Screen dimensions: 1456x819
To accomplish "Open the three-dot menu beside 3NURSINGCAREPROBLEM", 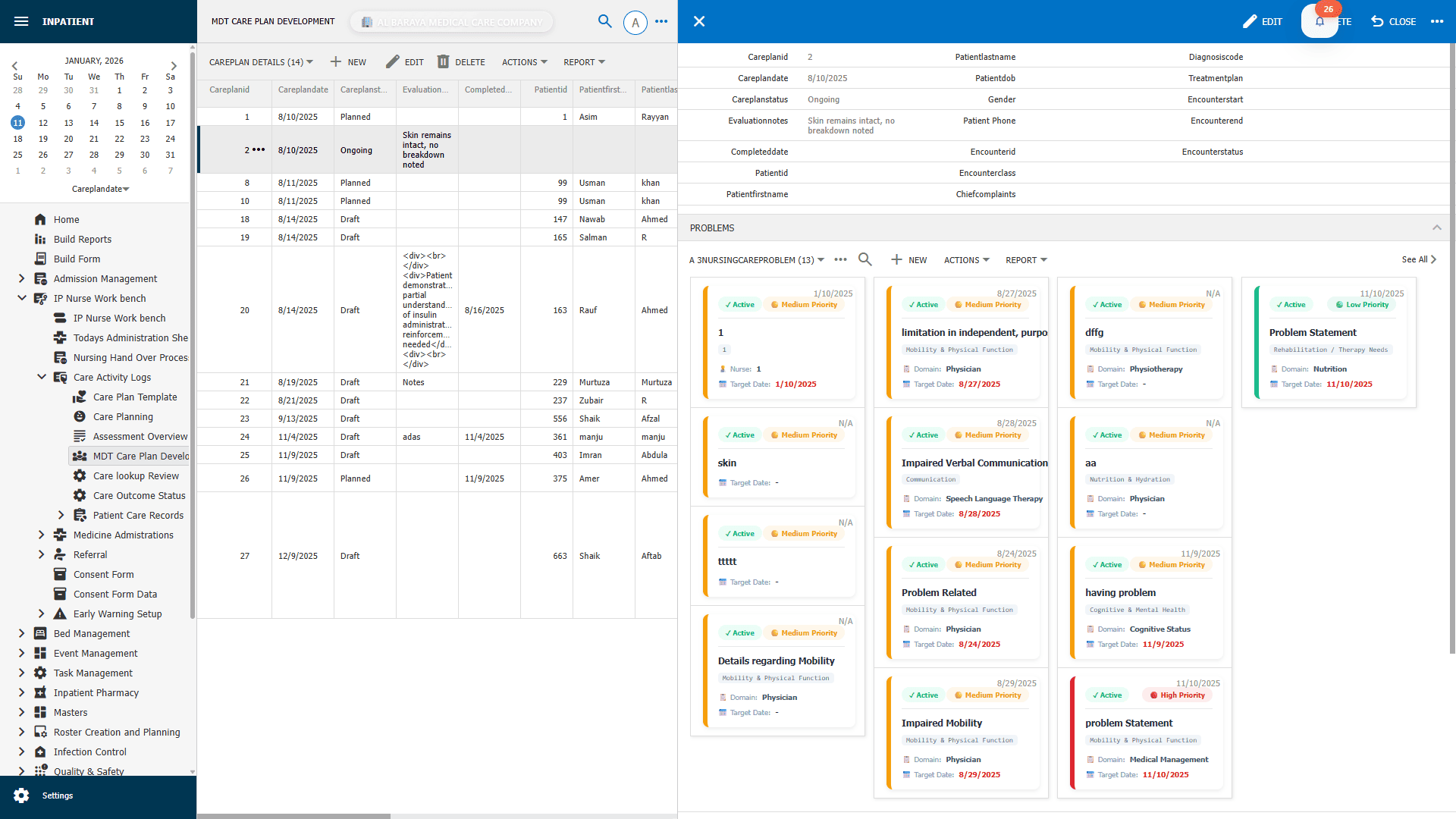I will tap(840, 259).
